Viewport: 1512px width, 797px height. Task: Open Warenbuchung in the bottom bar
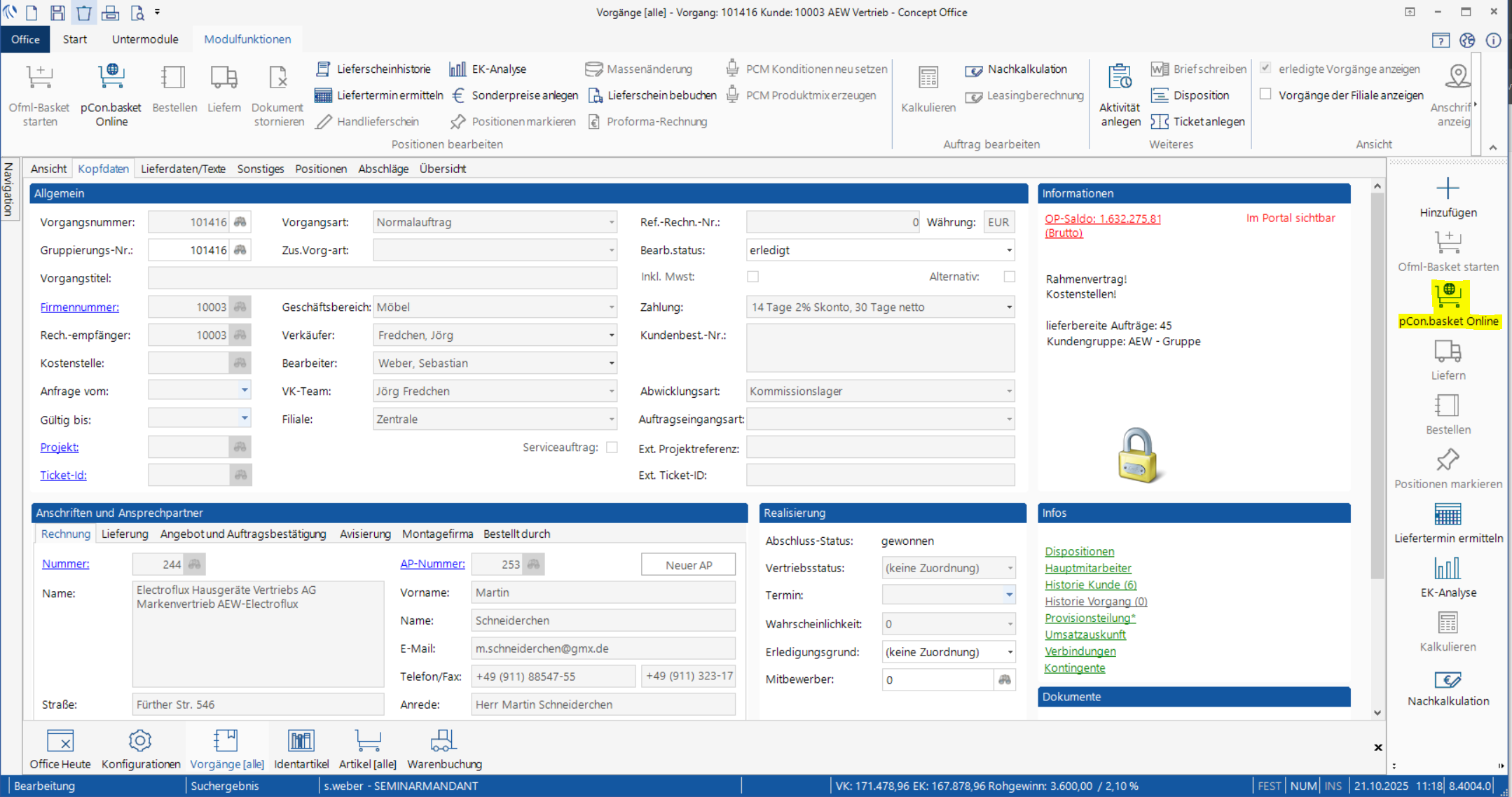(x=444, y=741)
